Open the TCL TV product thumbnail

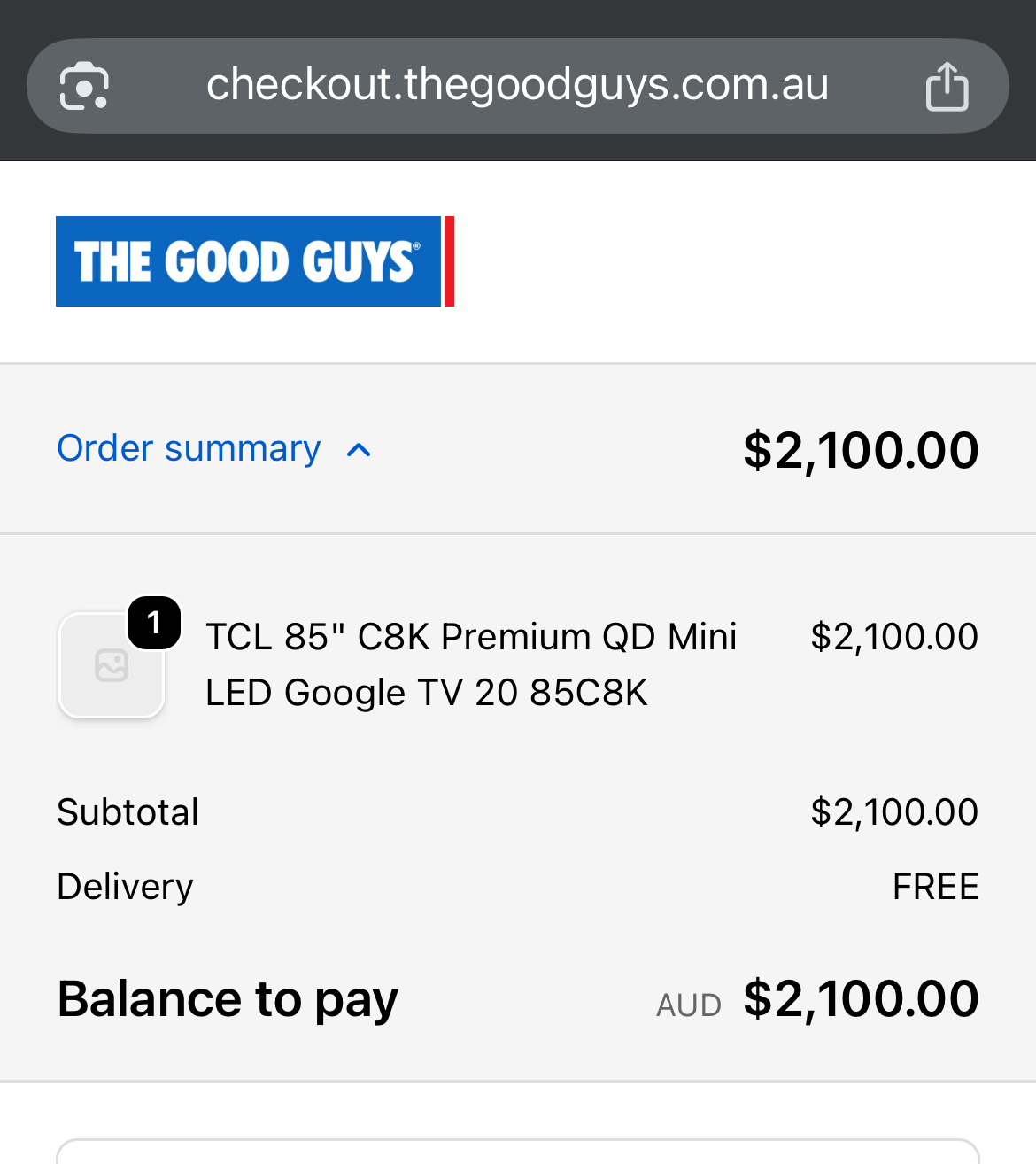tap(112, 665)
